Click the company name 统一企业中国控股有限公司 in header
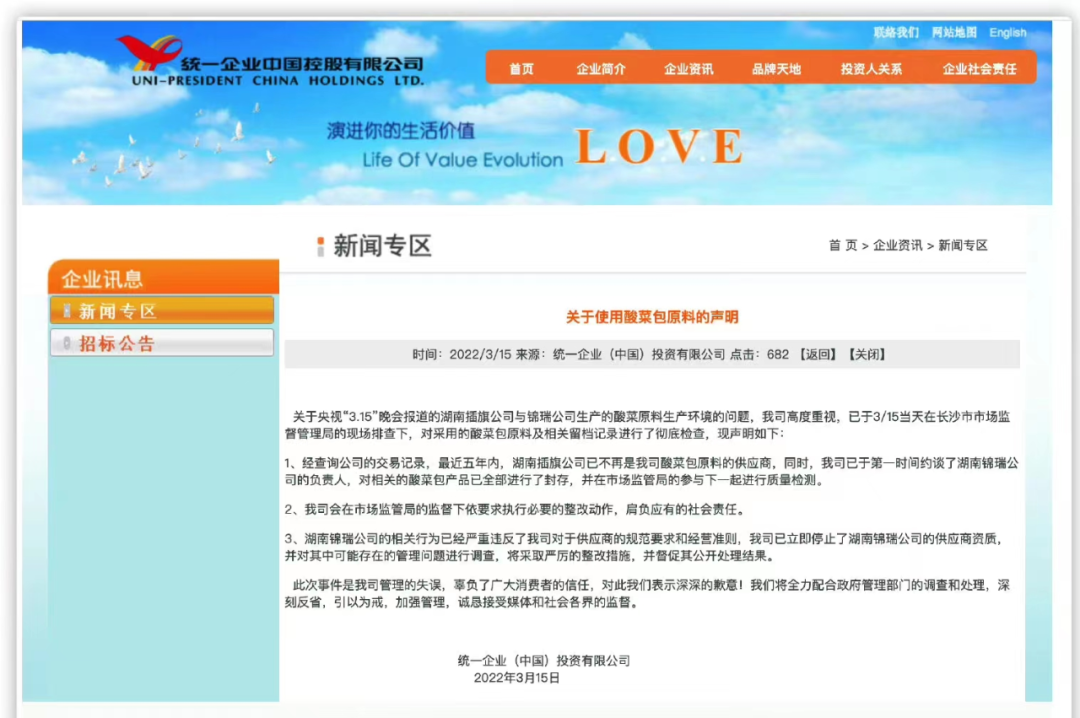 point(302,64)
